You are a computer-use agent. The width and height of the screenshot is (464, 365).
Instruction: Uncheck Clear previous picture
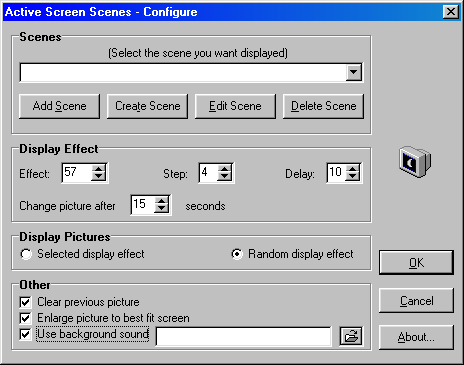(25, 302)
